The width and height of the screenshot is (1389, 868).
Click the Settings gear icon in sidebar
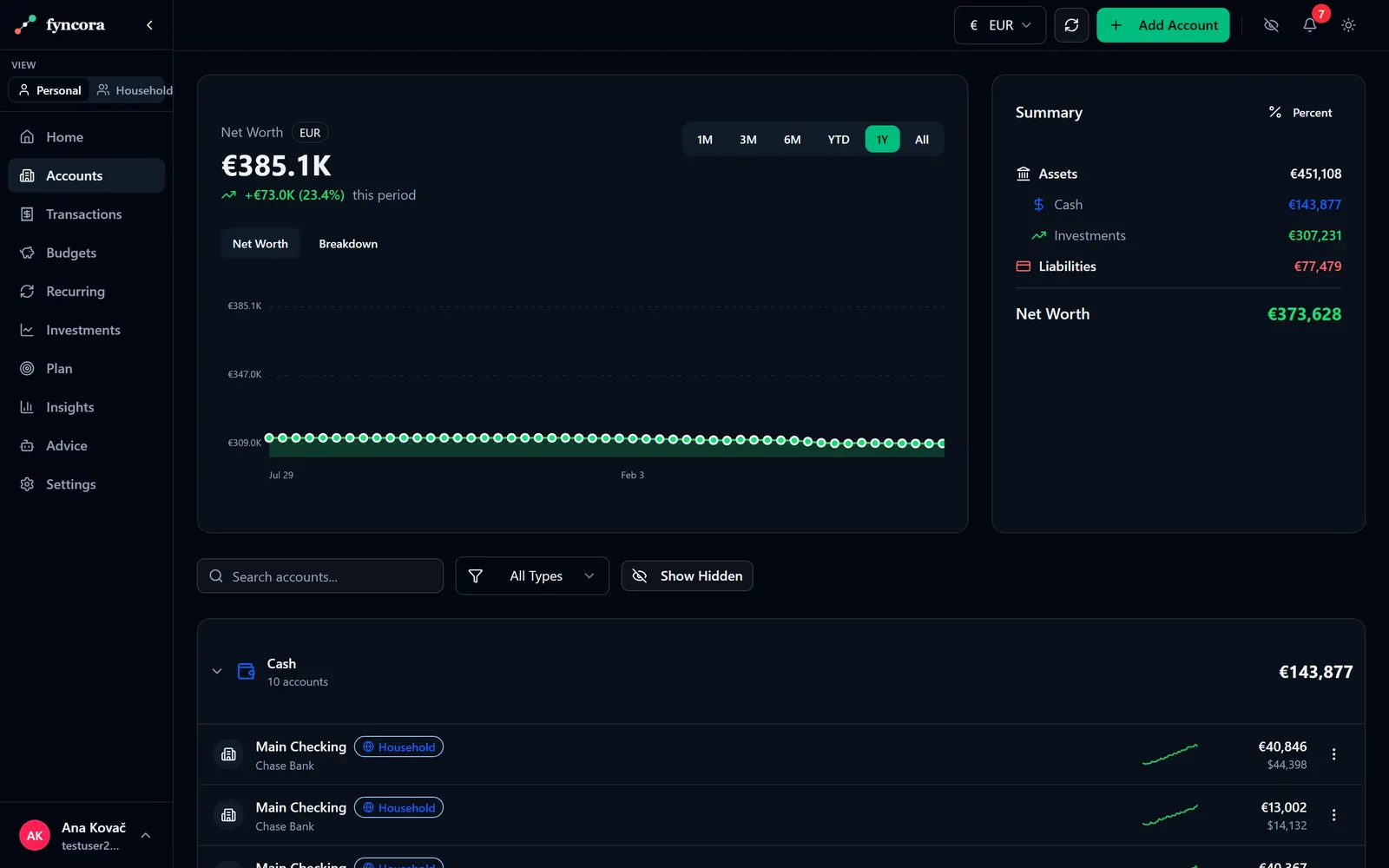click(x=27, y=484)
